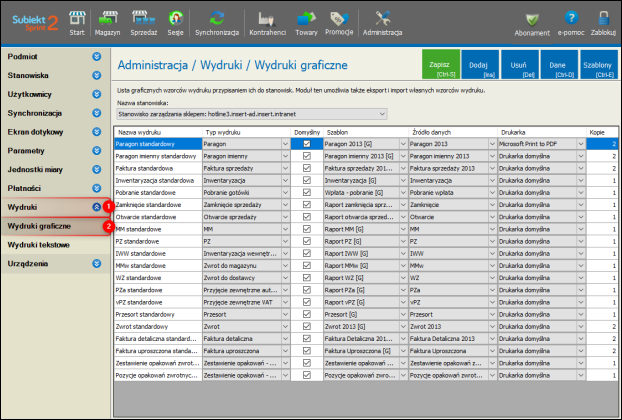Click the Kopie cell for Paragon standardowy
The height and width of the screenshot is (420, 622).
pyautogui.click(x=603, y=144)
